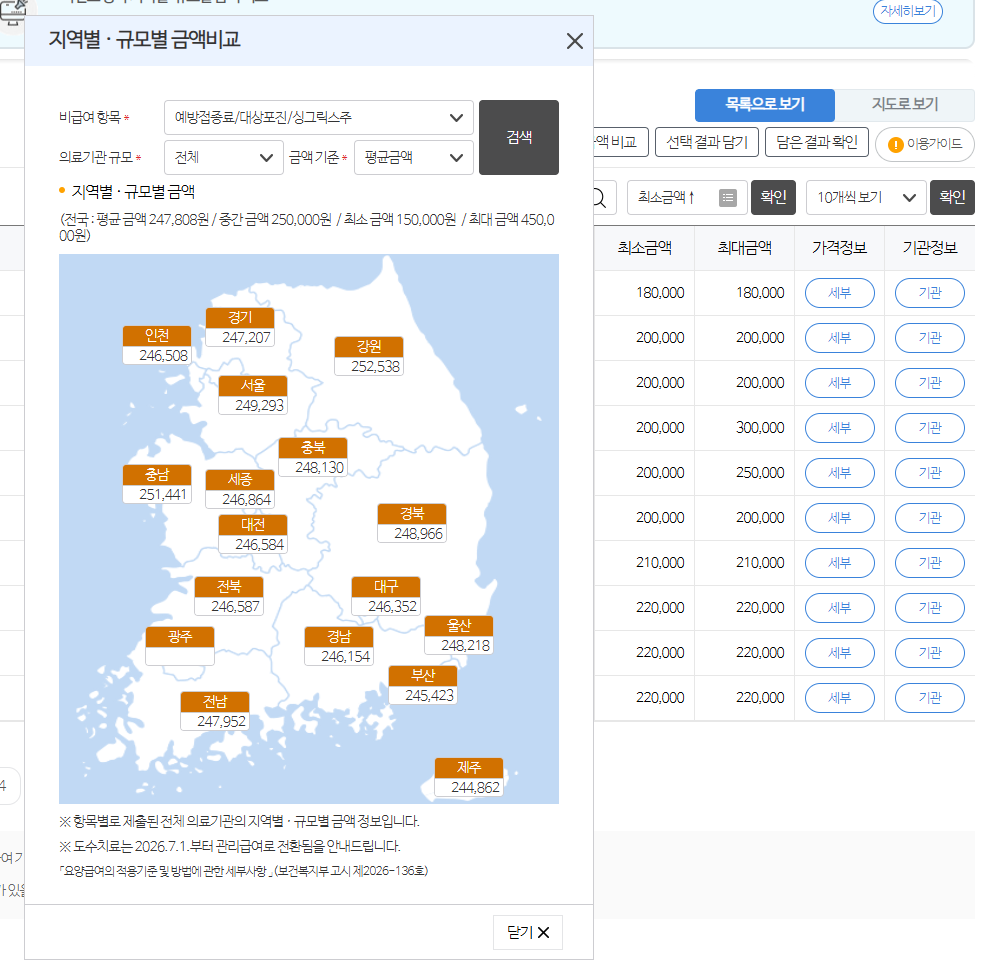Click the magnifier search icon
993x967 pixels.
tap(599, 198)
